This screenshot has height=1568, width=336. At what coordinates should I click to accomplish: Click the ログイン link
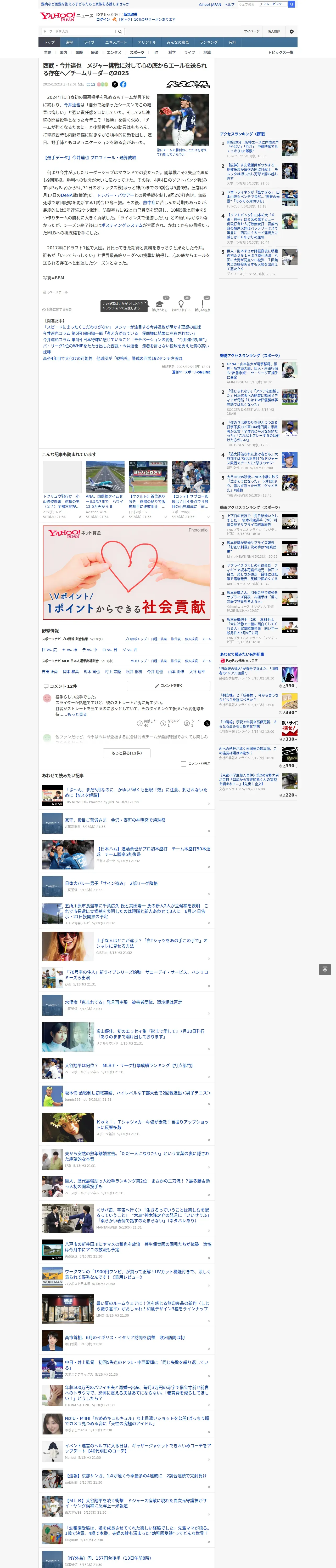[x=103, y=20]
